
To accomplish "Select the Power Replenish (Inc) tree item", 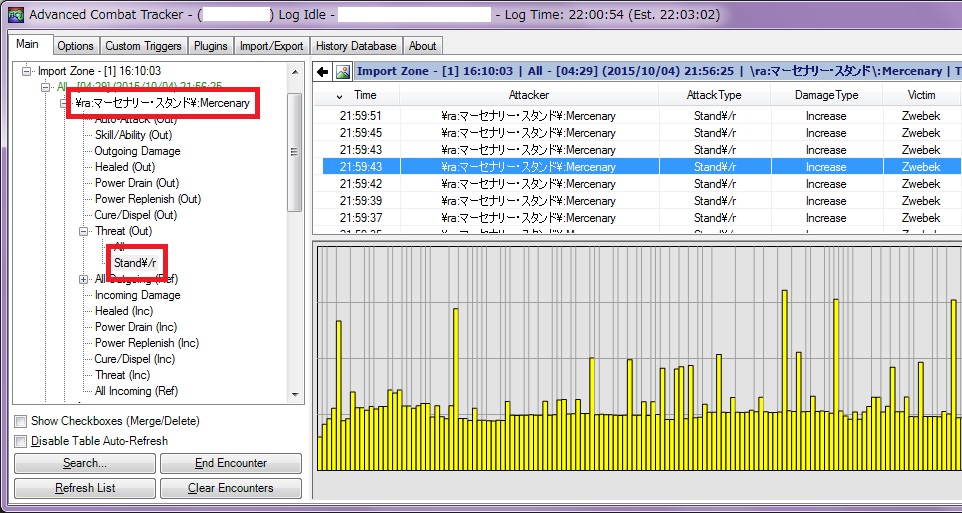I will click(147, 343).
